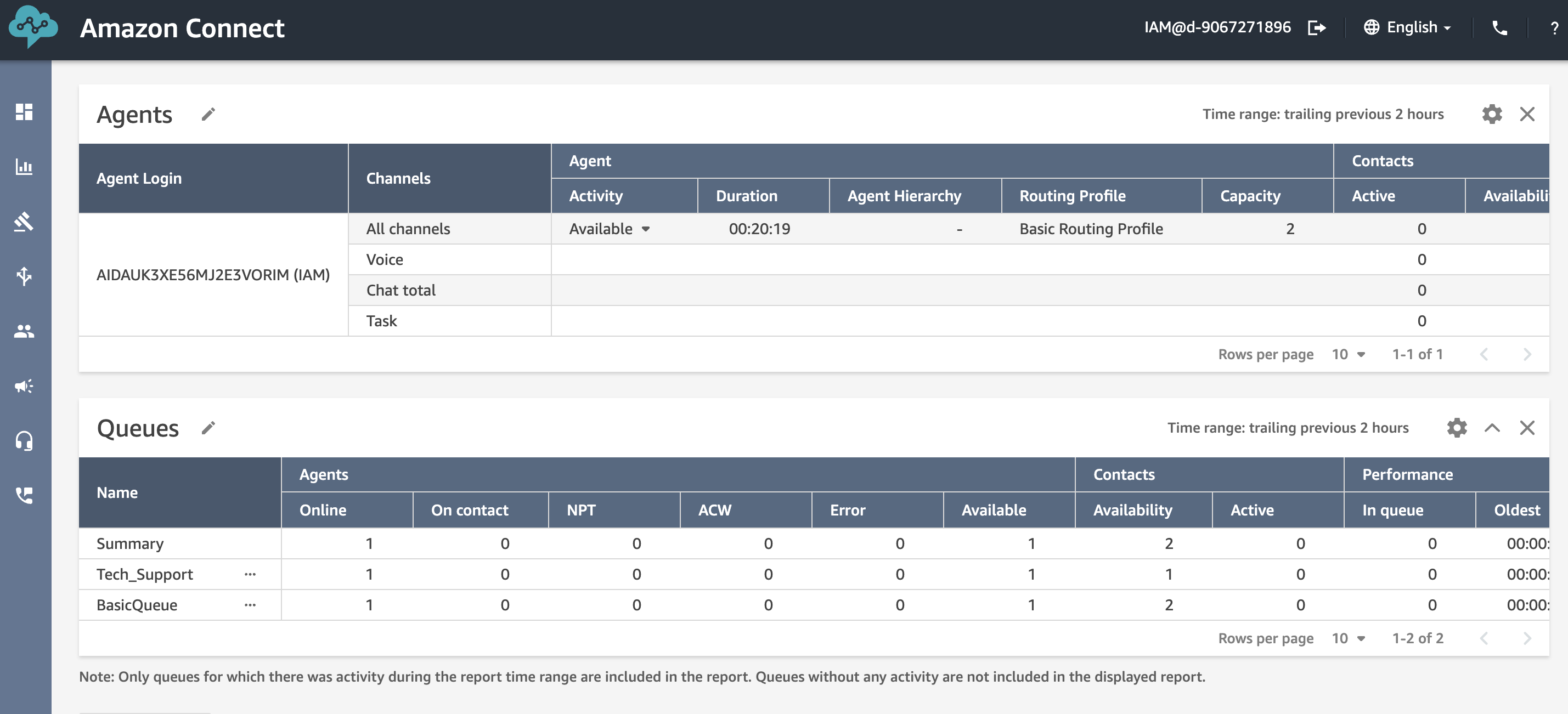Click Agents time range trailing 2 hours
Screen dimensions: 1568x714
pyautogui.click(x=1323, y=114)
